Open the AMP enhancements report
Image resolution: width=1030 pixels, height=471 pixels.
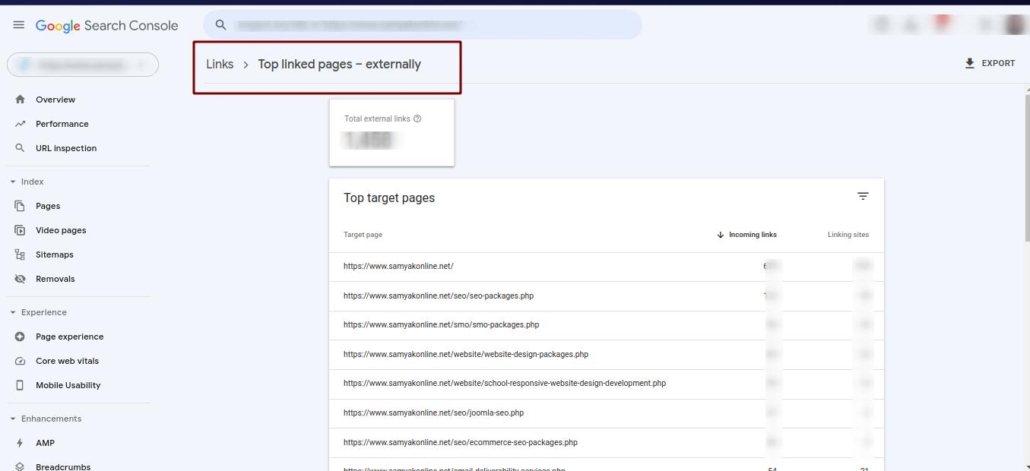click(x=45, y=443)
